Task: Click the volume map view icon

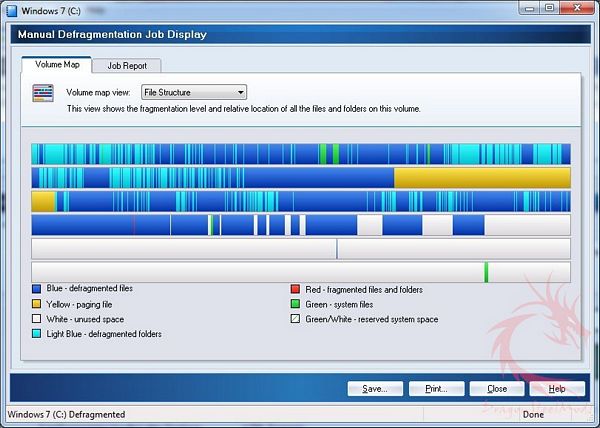Action: 43,94
